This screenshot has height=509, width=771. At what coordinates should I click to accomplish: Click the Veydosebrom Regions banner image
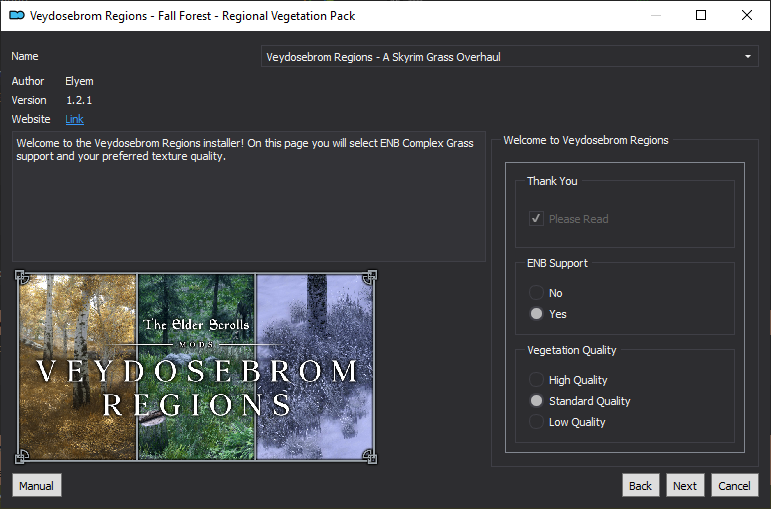point(196,367)
